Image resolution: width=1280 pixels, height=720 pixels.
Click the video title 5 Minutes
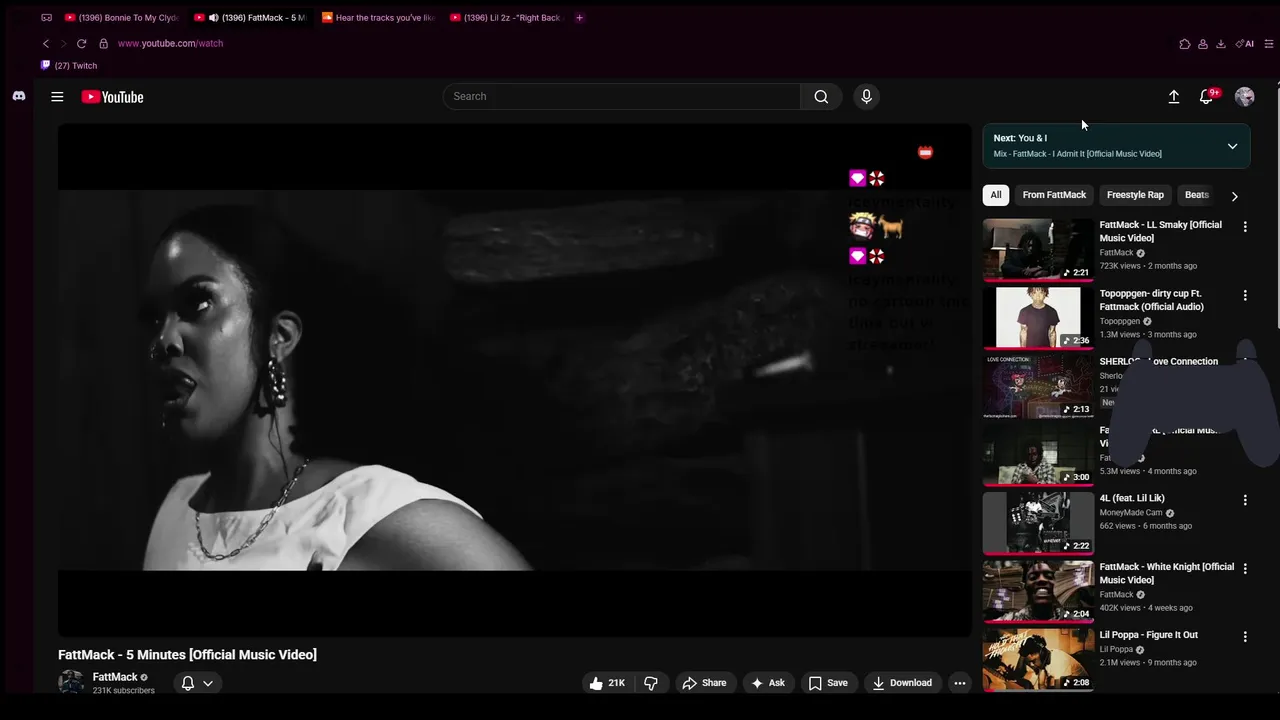(187, 655)
